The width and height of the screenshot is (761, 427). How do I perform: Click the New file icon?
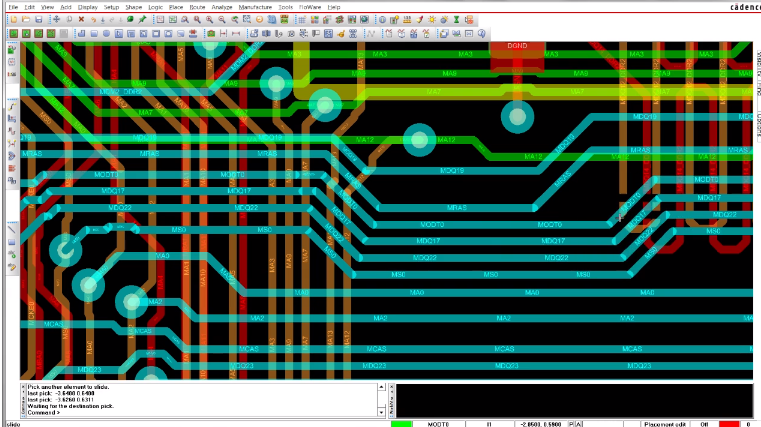coord(14,19)
